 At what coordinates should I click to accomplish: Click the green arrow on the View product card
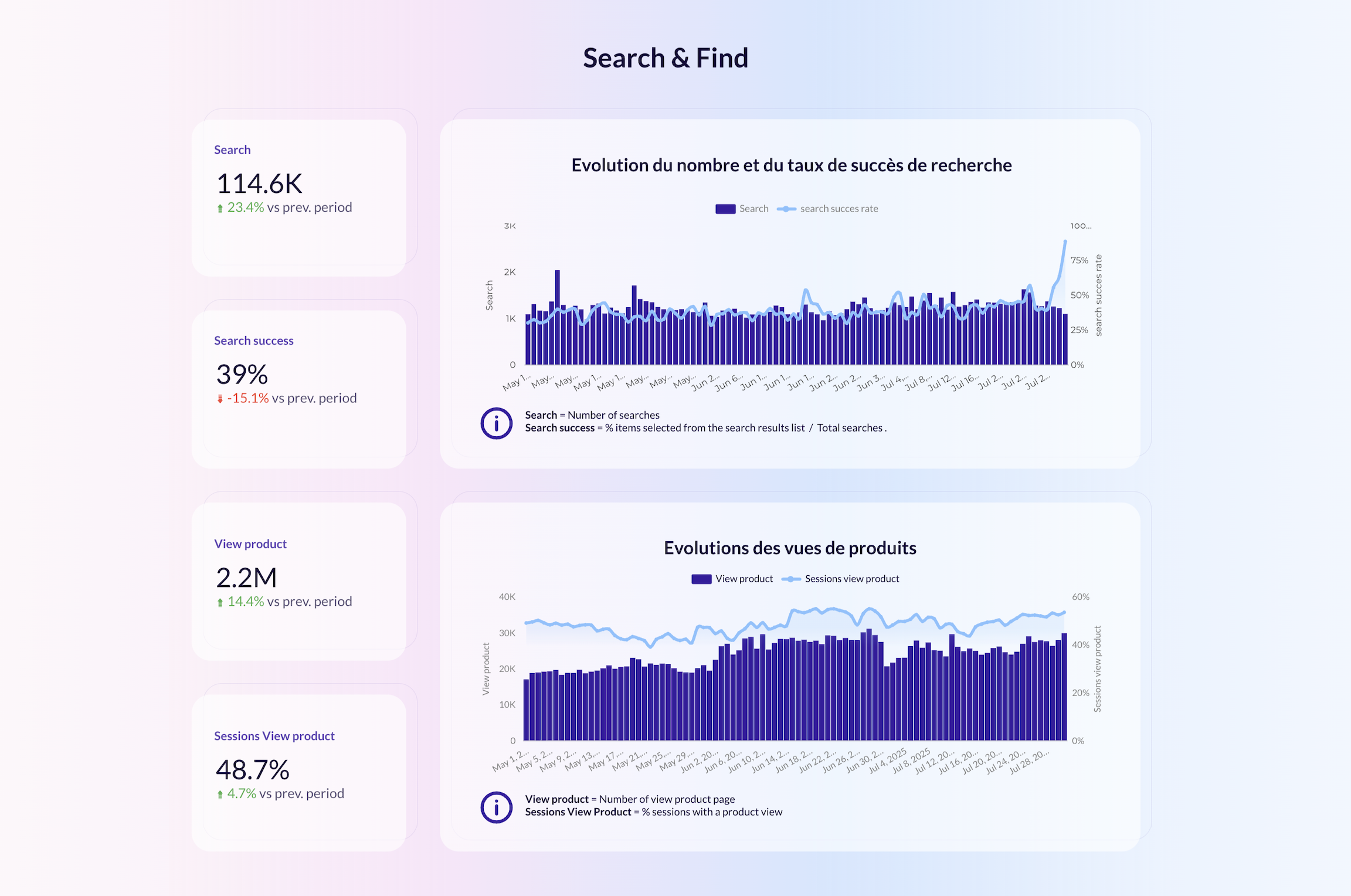tap(220, 602)
